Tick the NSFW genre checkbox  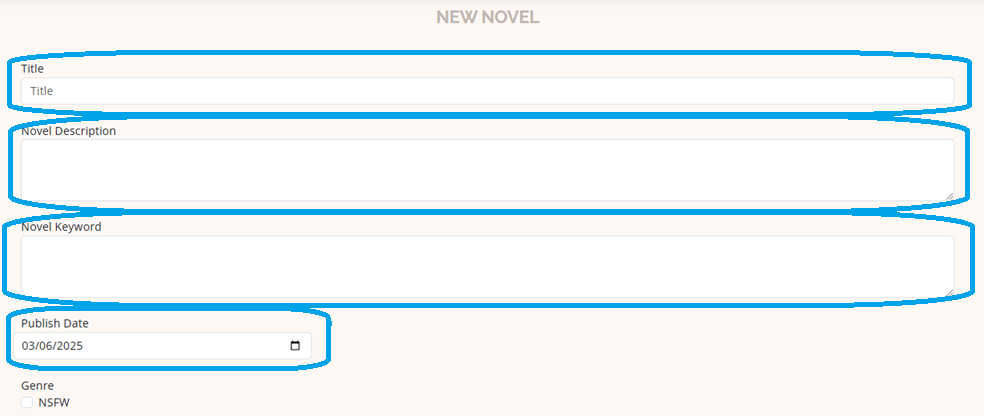click(27, 402)
